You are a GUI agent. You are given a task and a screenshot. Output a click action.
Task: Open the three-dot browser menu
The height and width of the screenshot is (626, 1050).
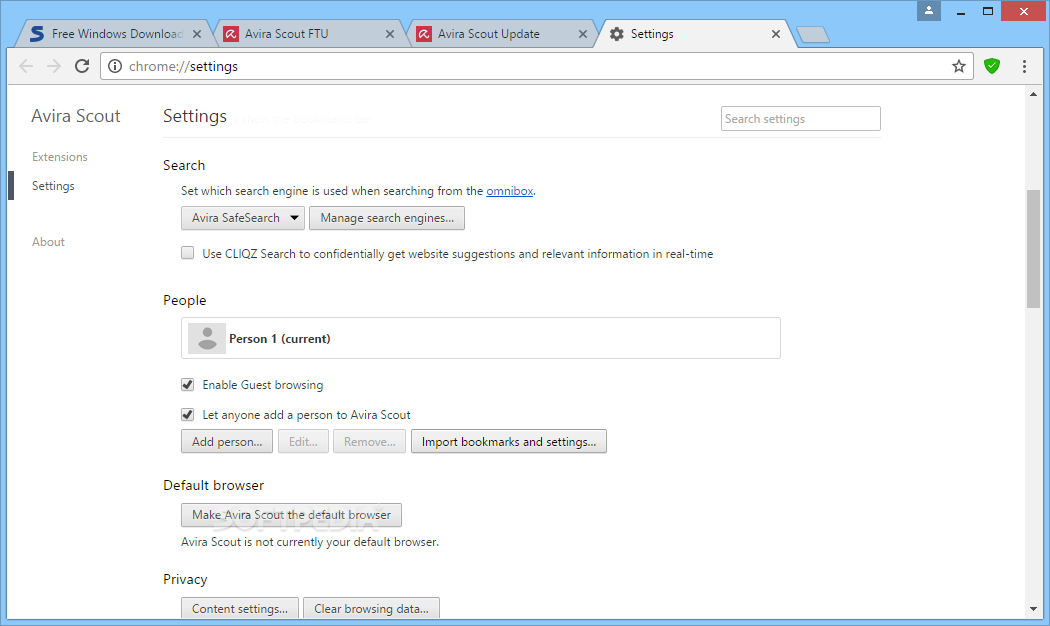[x=1024, y=66]
